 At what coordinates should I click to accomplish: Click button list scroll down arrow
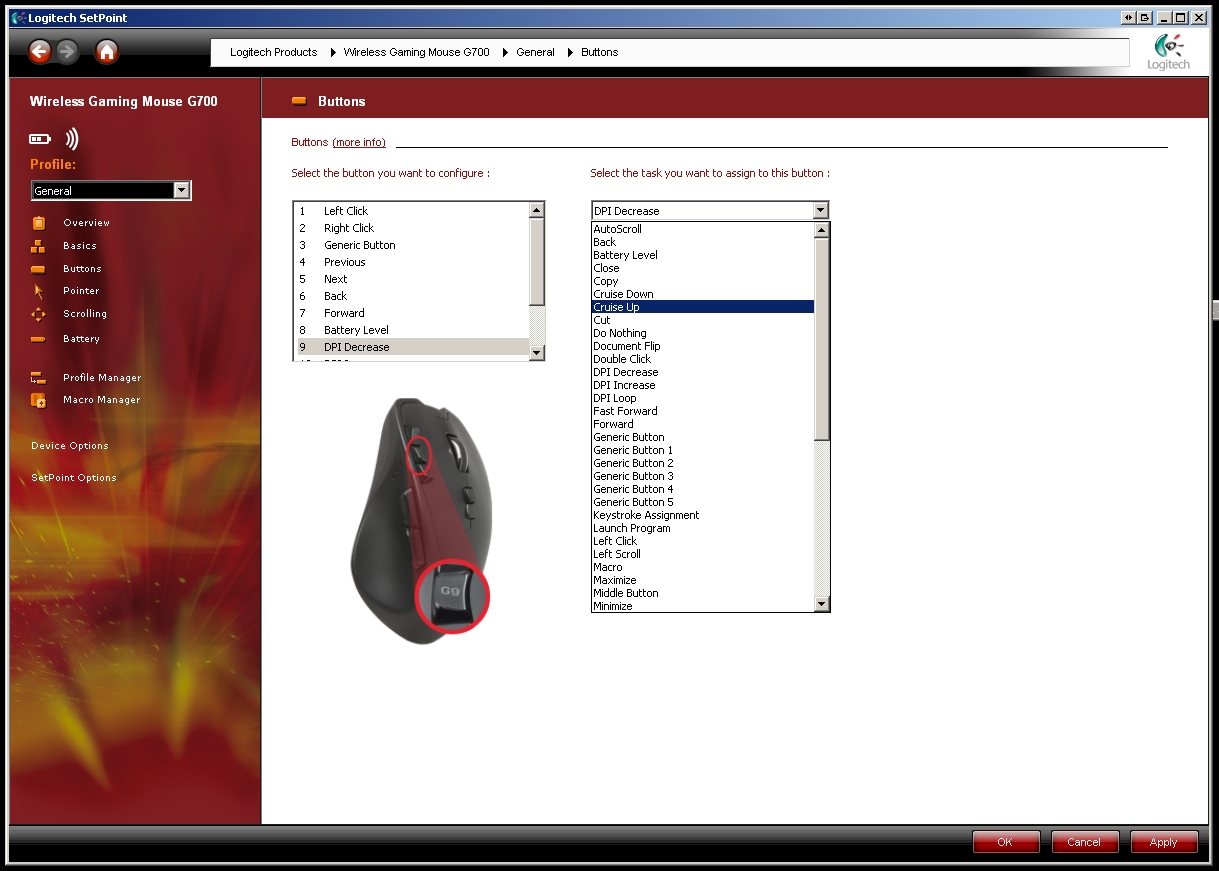(x=537, y=353)
